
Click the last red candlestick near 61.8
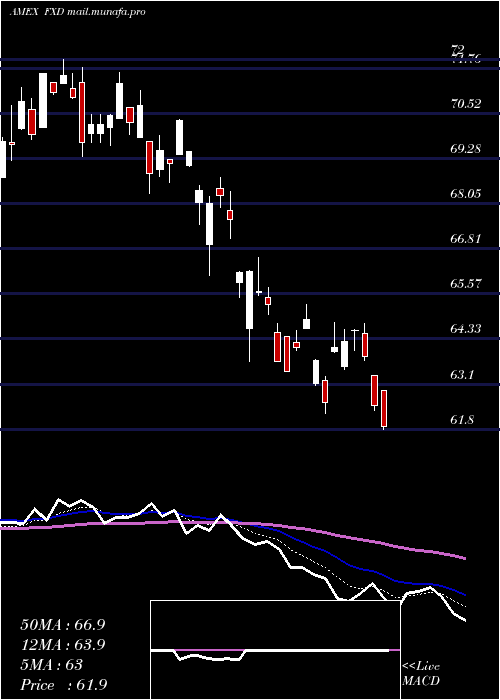click(x=383, y=408)
